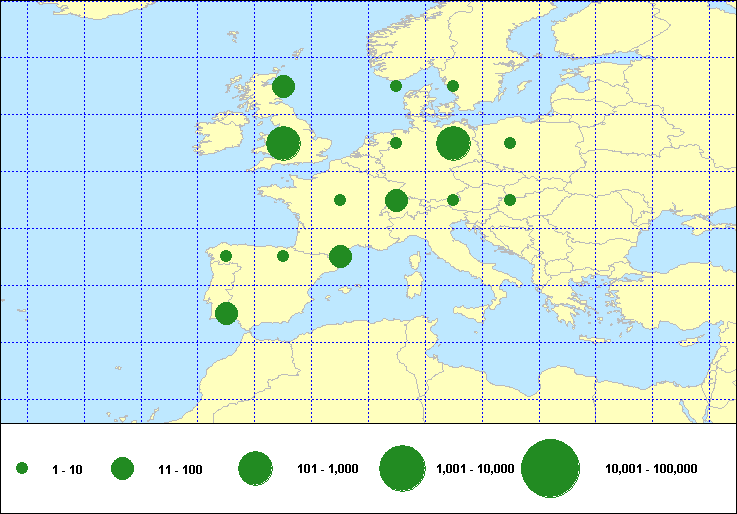Click the "11 - 100" legend label

click(180, 469)
